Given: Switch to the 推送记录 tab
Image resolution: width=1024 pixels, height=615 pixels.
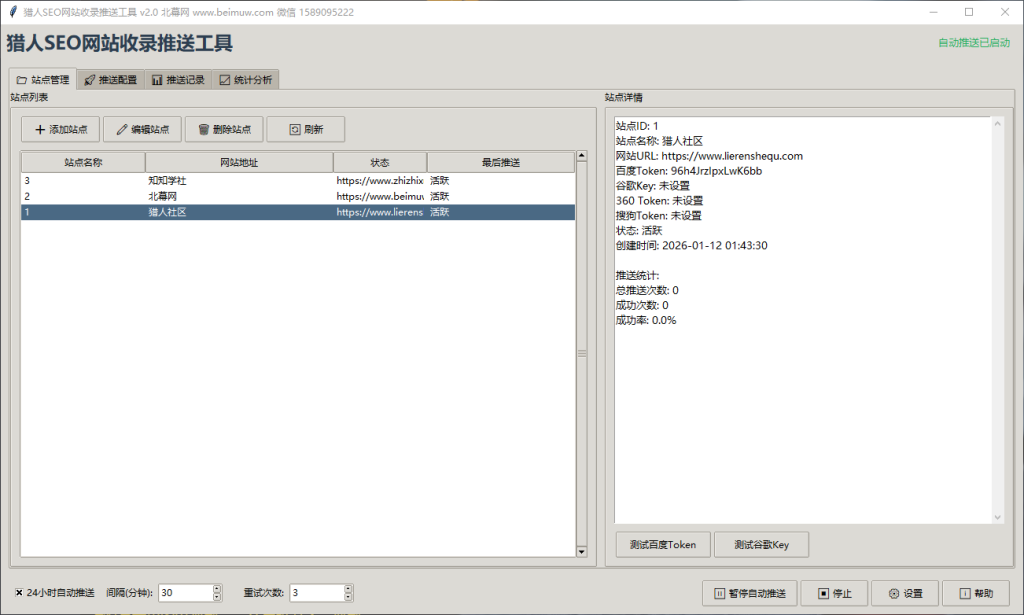Looking at the screenshot, I should (x=178, y=80).
